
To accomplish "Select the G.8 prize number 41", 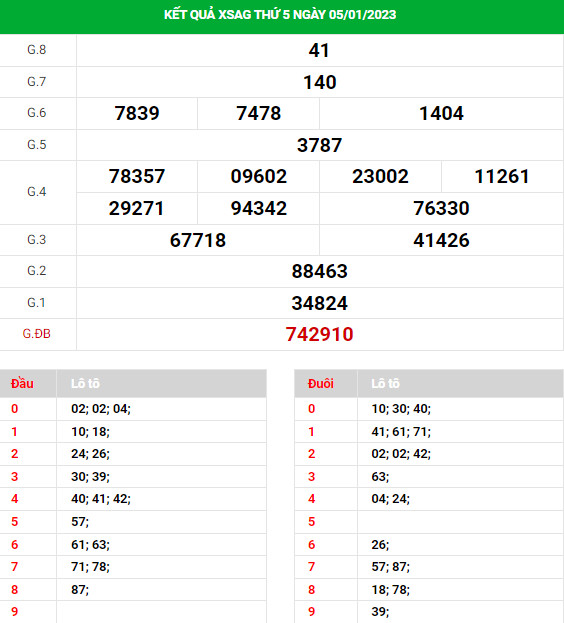I will click(319, 50).
